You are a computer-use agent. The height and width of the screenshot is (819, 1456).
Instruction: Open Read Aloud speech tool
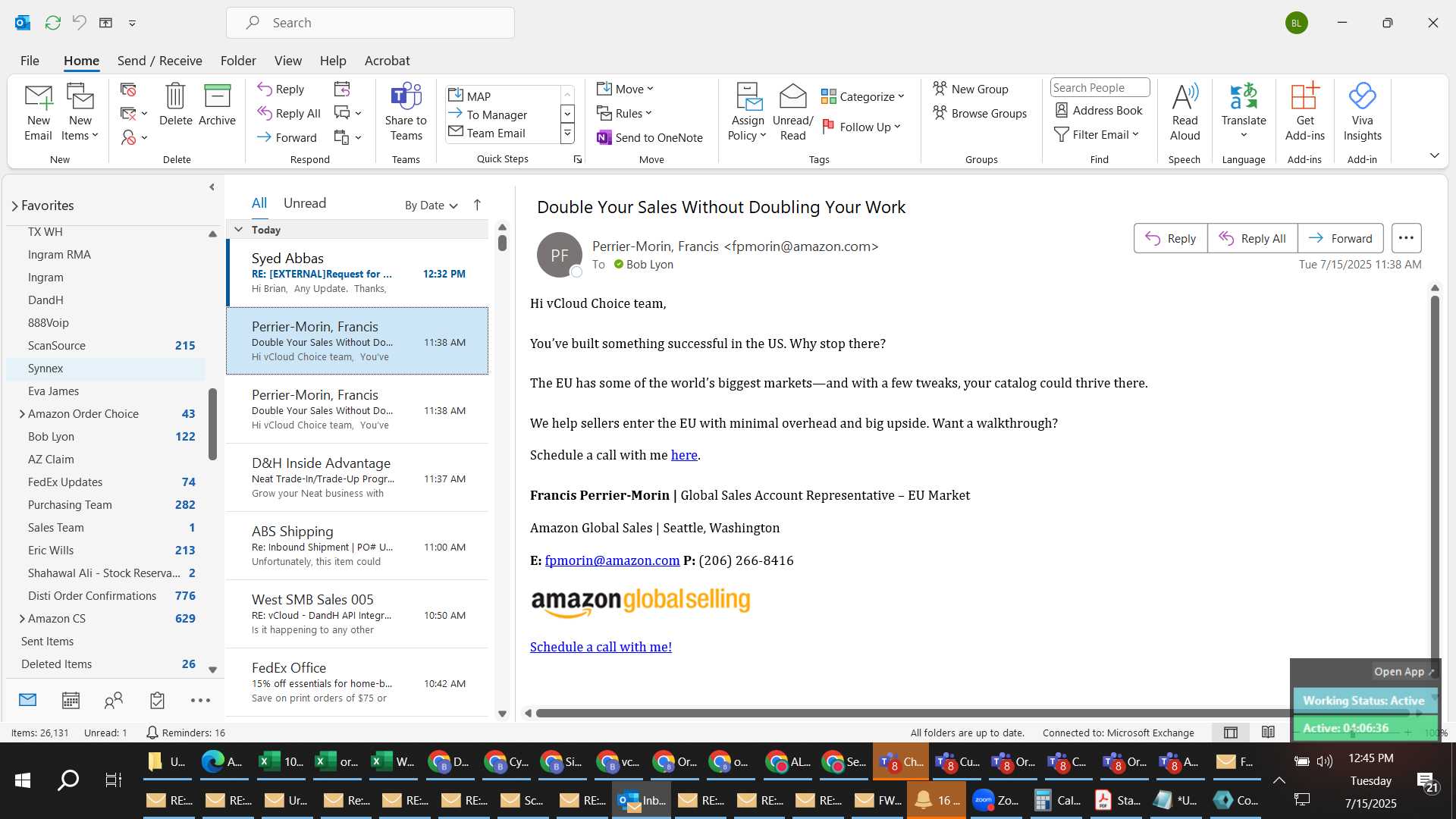[x=1185, y=111]
